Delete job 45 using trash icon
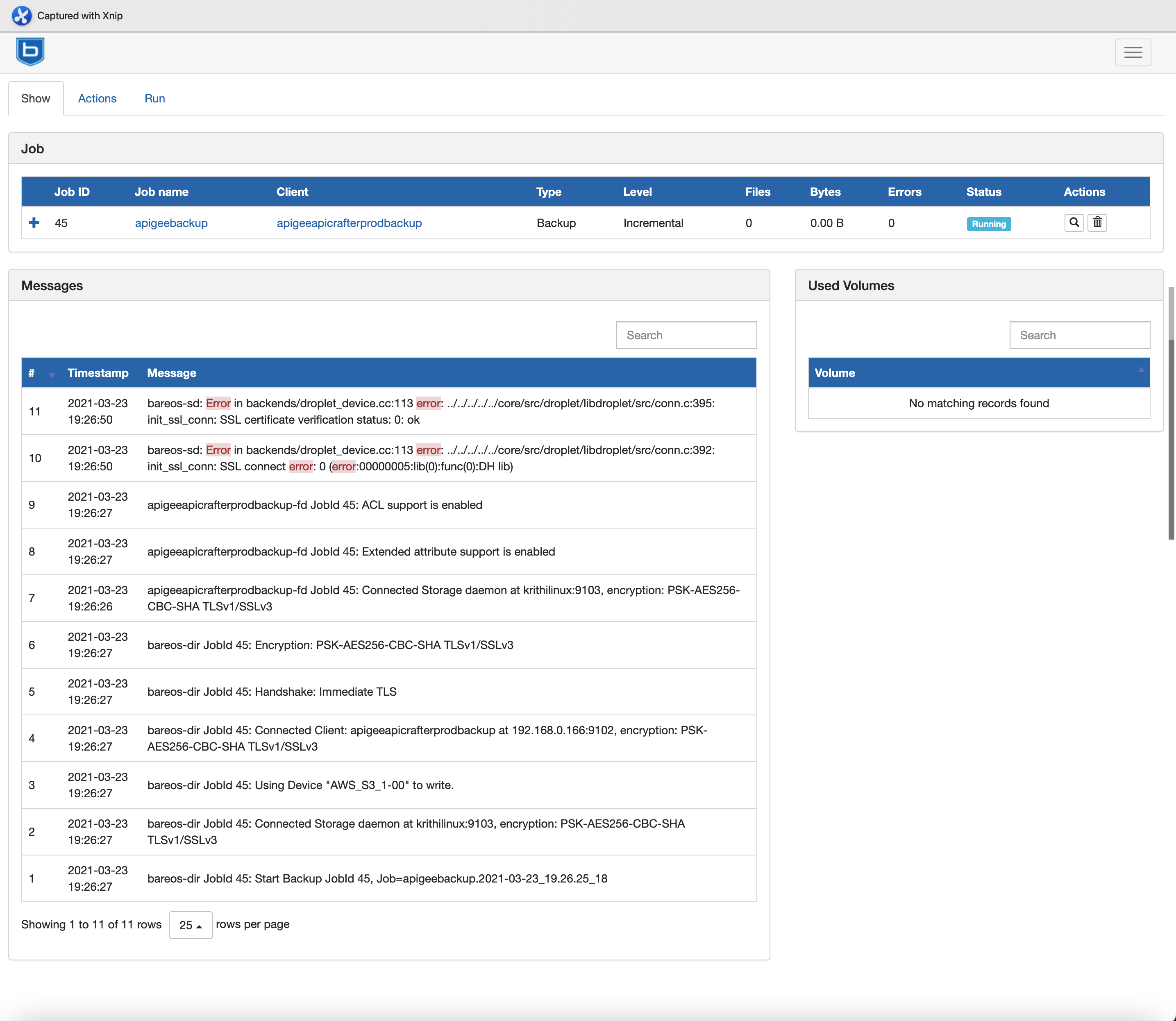1176x1021 pixels. tap(1097, 223)
